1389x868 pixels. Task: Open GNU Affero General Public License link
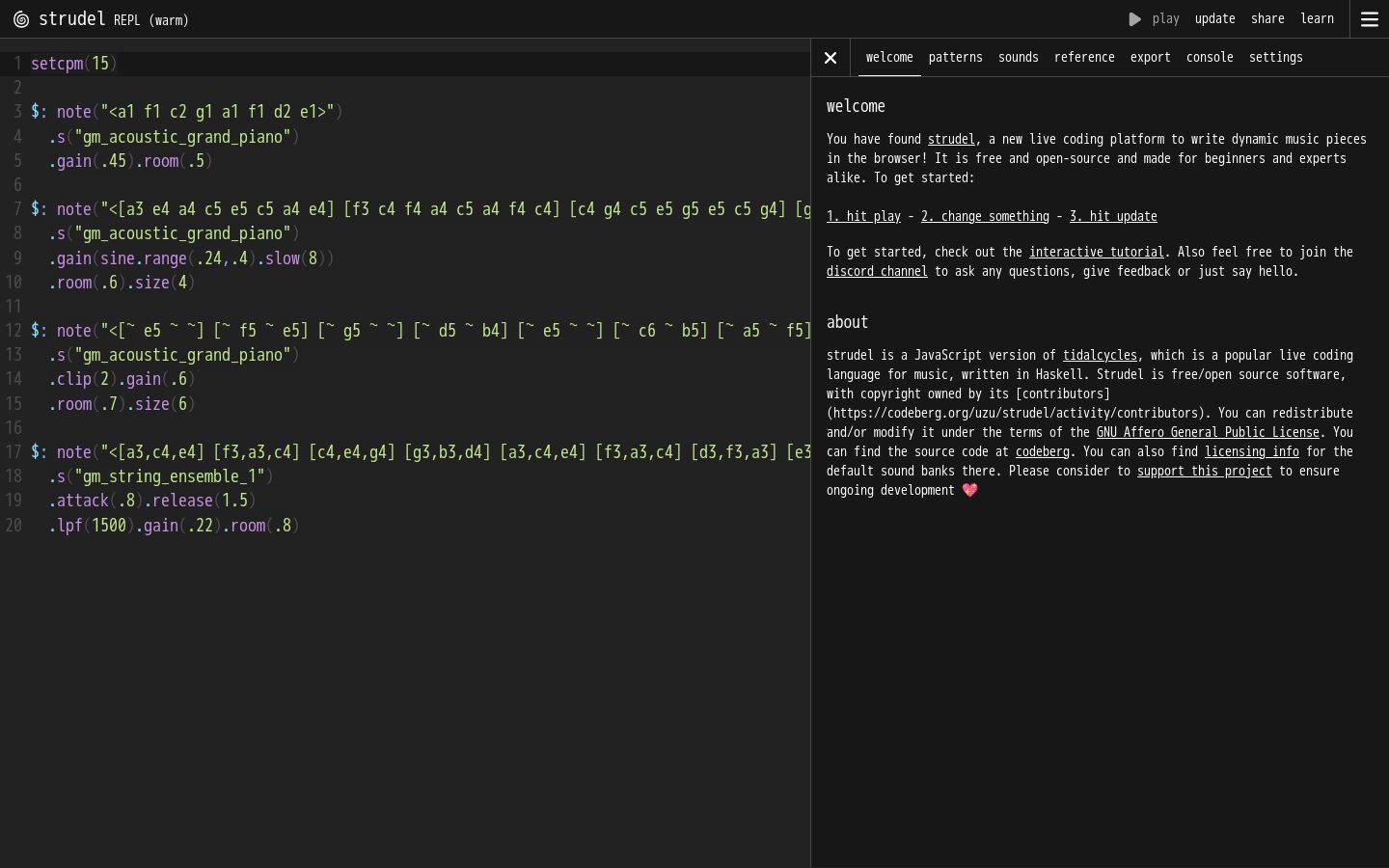1208,432
